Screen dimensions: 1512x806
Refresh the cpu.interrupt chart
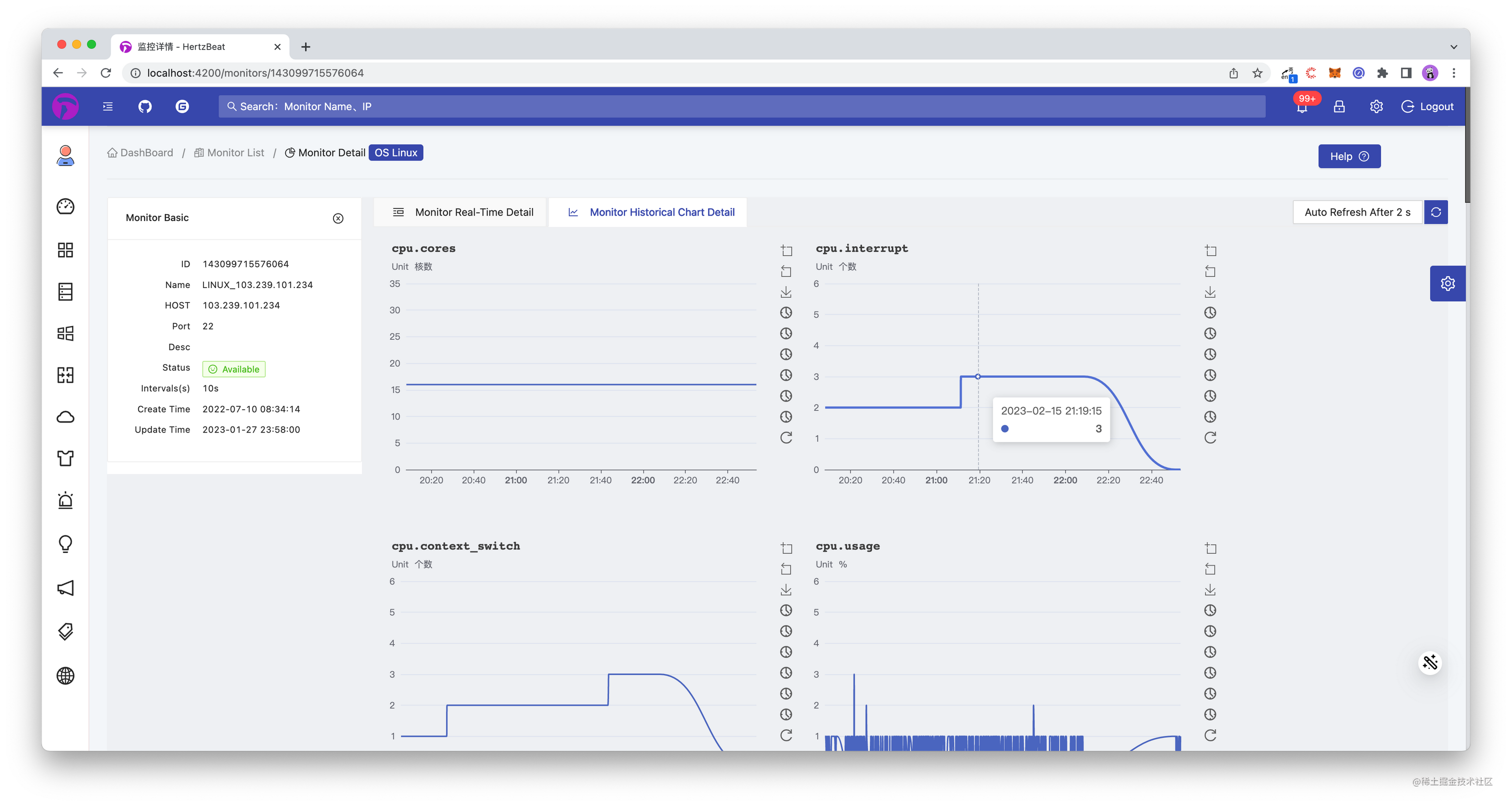click(1209, 437)
